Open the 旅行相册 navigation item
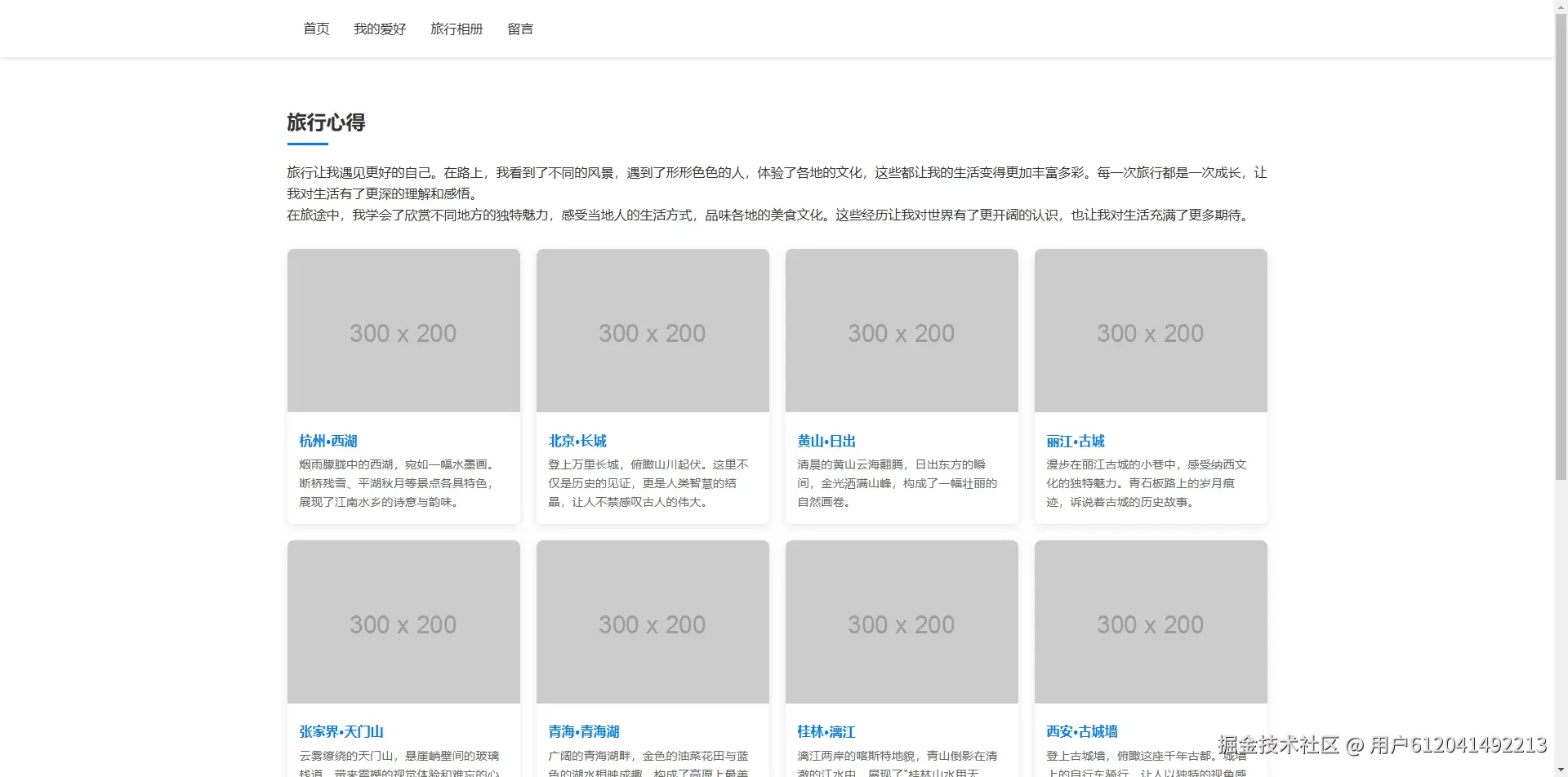 [457, 29]
